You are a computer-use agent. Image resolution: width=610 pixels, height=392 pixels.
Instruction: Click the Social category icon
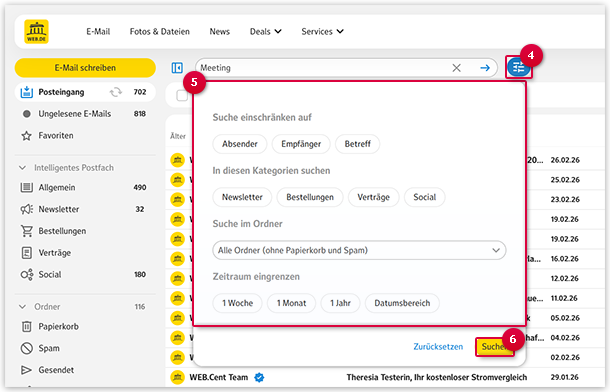tap(27, 275)
